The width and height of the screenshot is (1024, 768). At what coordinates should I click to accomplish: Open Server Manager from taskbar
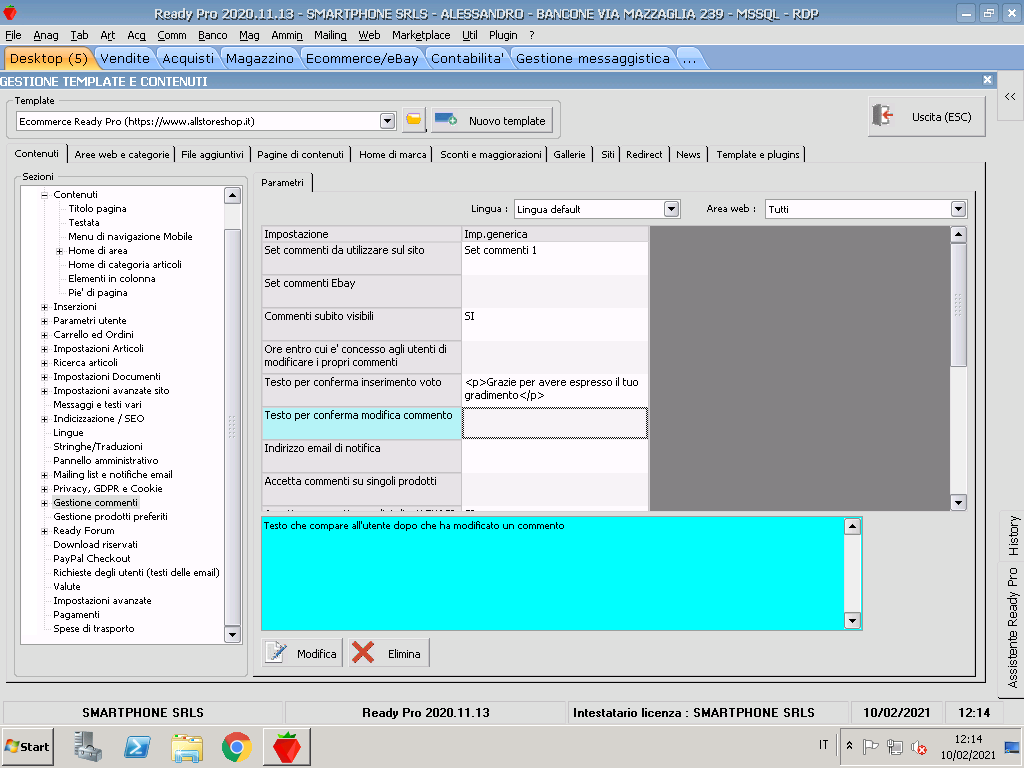point(88,746)
